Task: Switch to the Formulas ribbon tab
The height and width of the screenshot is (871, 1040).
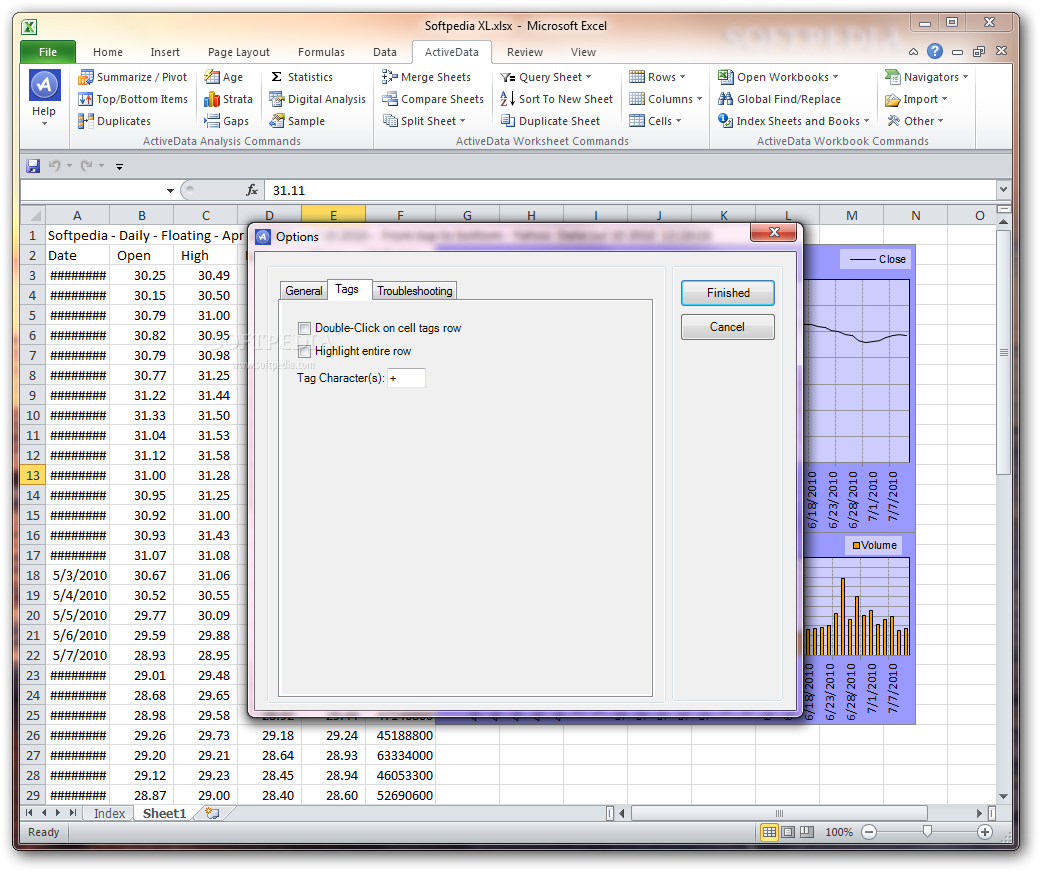Action: (321, 52)
